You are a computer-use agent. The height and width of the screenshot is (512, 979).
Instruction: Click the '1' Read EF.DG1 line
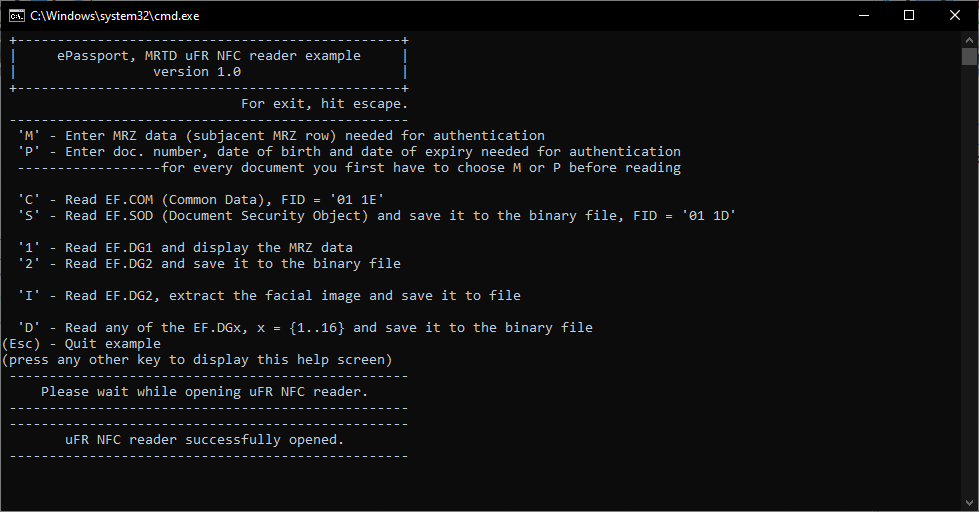coord(185,248)
